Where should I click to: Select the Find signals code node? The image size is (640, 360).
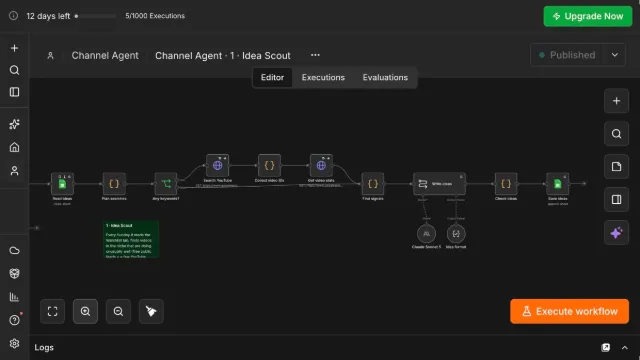(373, 184)
